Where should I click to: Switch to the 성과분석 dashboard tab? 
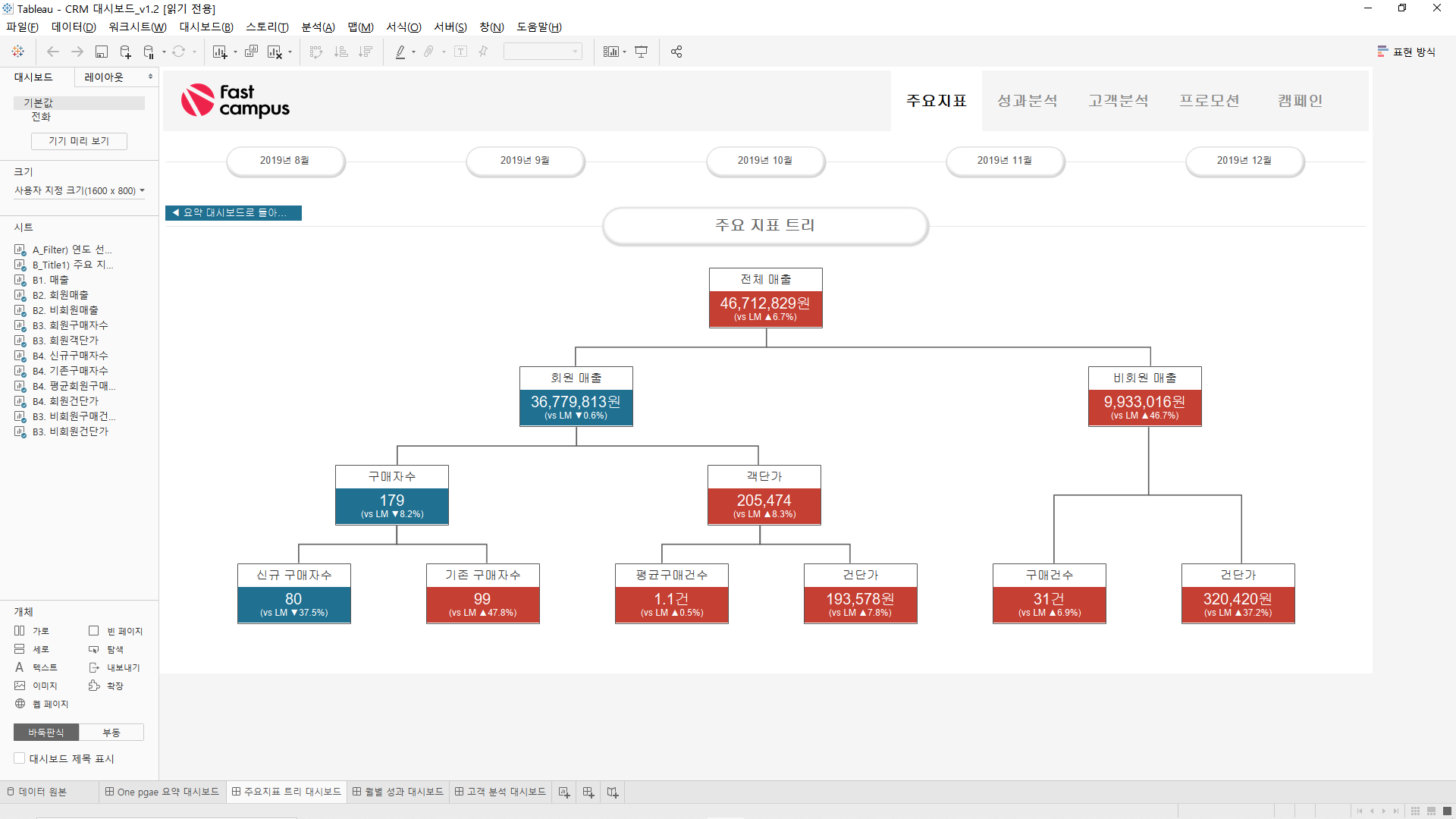1027,101
